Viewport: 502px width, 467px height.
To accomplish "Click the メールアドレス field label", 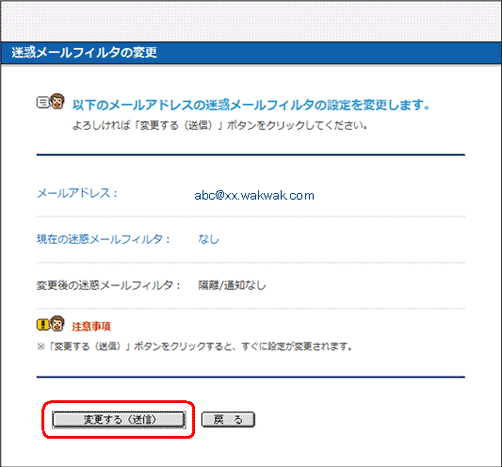I will pyautogui.click(x=77, y=193).
